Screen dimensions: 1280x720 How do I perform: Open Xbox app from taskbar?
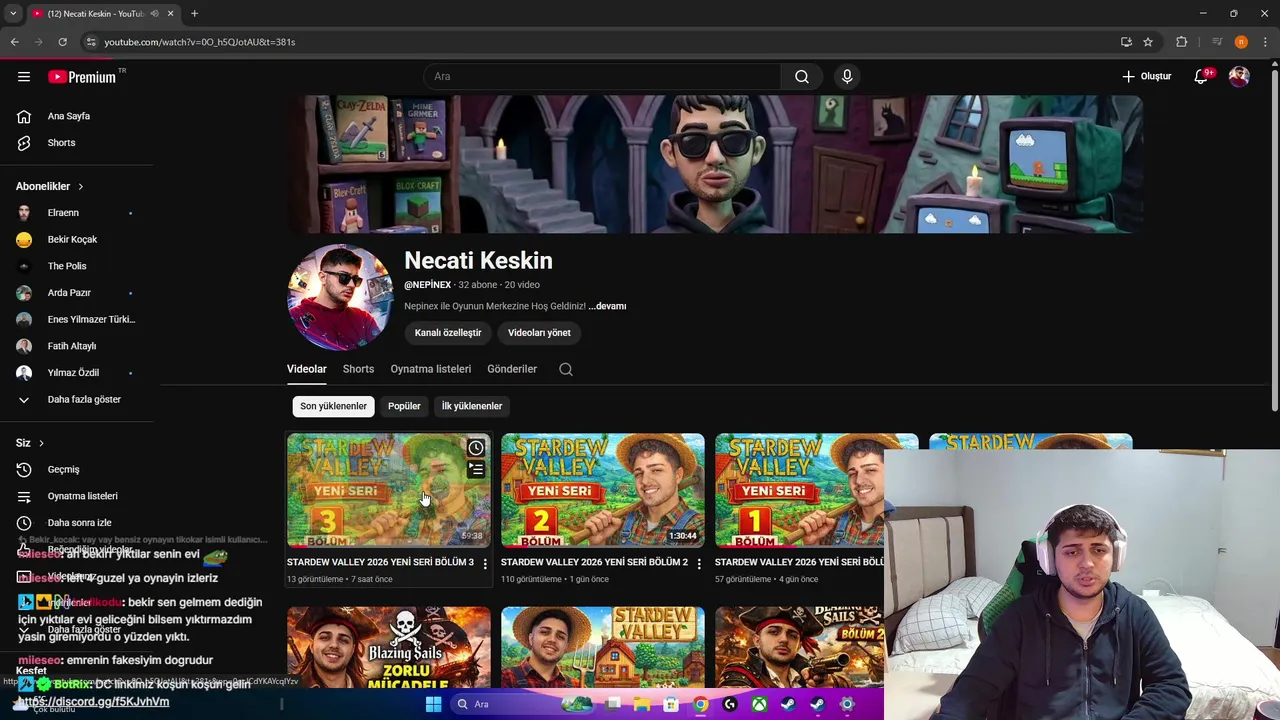tap(759, 704)
